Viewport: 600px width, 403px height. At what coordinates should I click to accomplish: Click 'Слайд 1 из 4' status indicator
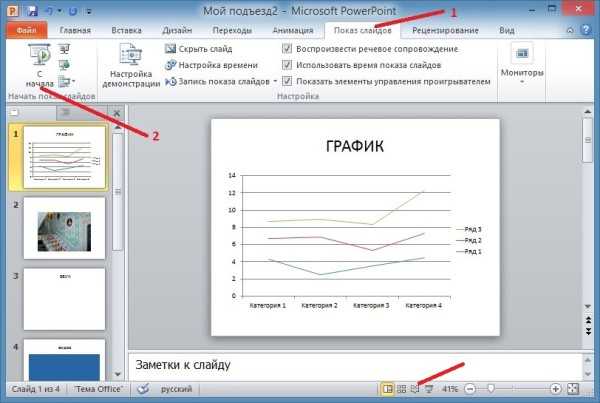[36, 389]
